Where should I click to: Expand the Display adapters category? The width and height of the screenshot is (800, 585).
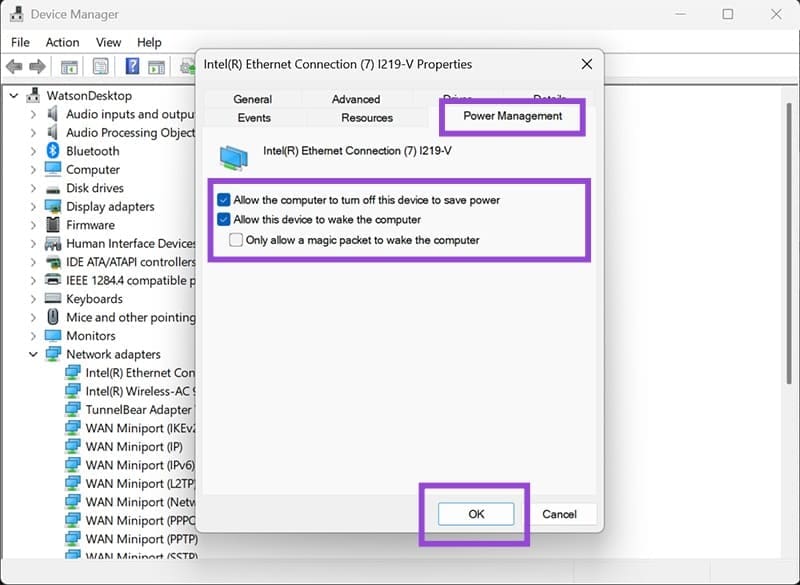pyautogui.click(x=34, y=206)
